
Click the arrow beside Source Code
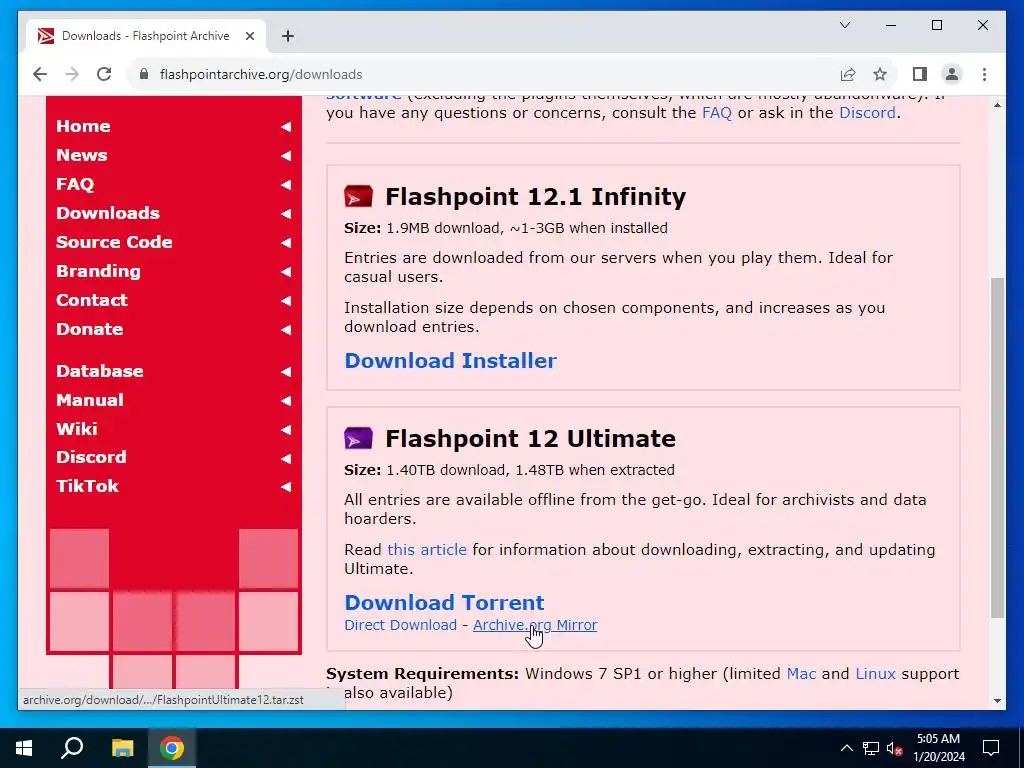point(286,243)
